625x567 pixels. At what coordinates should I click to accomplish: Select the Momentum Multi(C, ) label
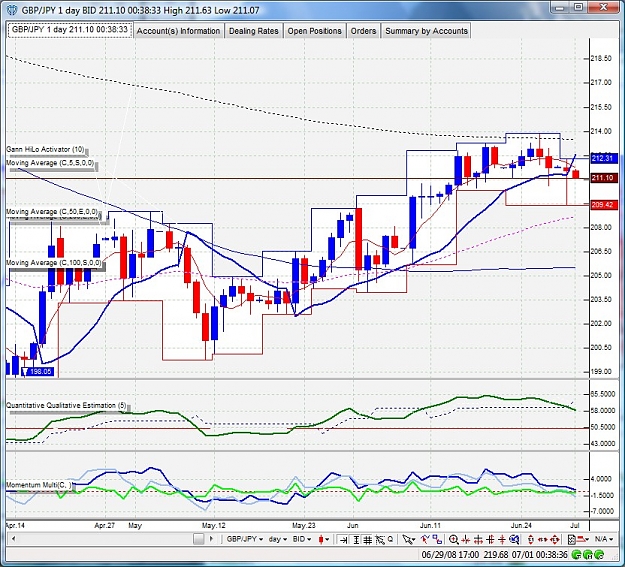point(39,484)
